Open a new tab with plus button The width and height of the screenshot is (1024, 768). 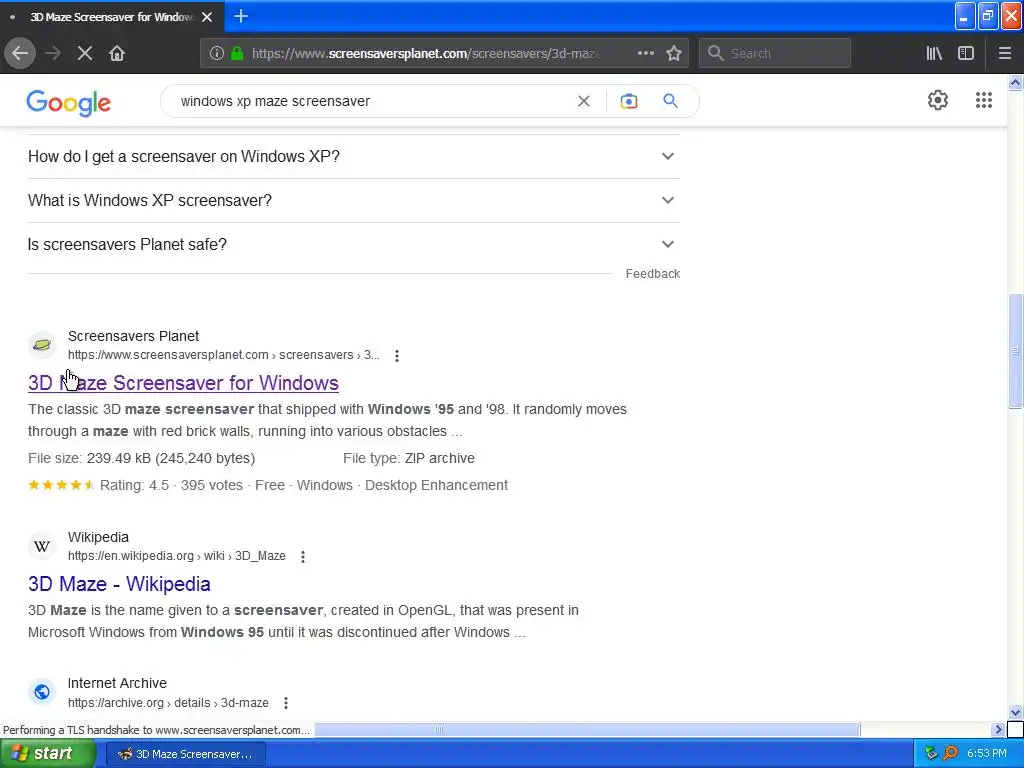point(240,16)
